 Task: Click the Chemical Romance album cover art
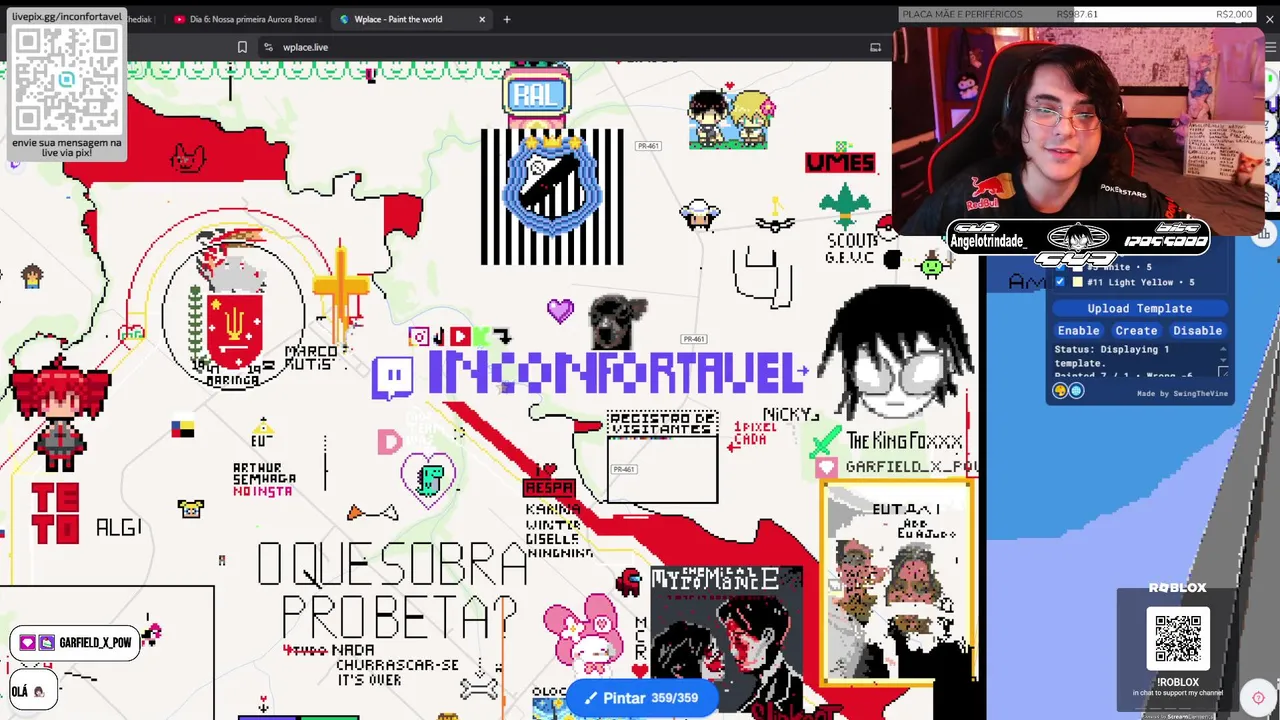726,637
